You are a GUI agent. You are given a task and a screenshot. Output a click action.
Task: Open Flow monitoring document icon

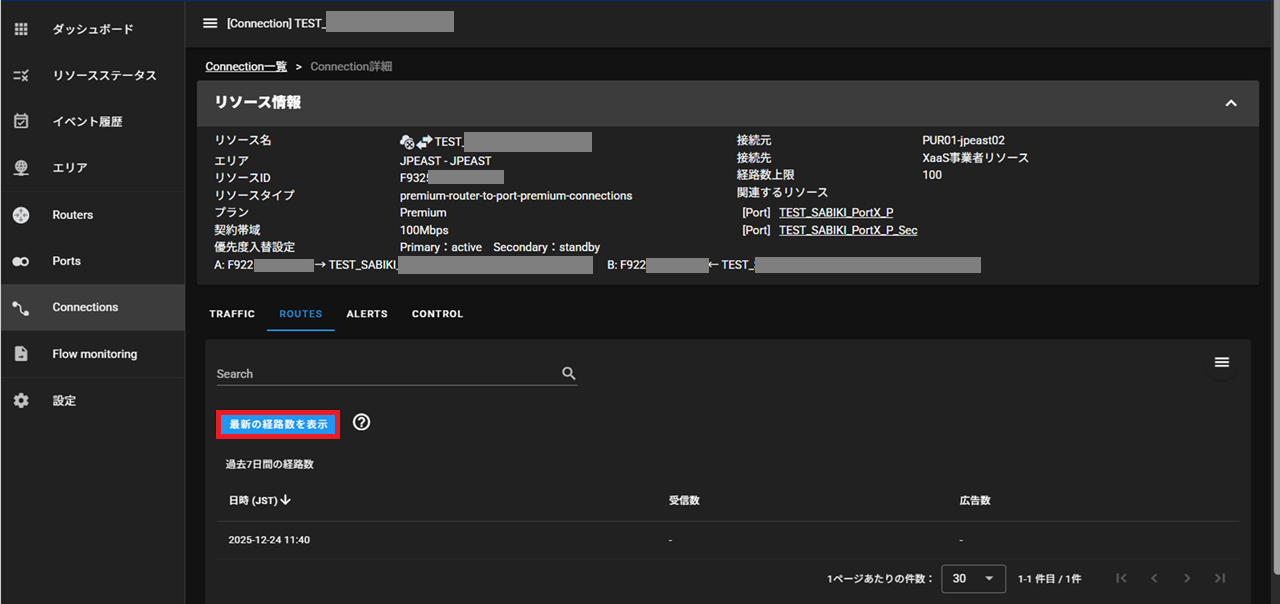(21, 354)
